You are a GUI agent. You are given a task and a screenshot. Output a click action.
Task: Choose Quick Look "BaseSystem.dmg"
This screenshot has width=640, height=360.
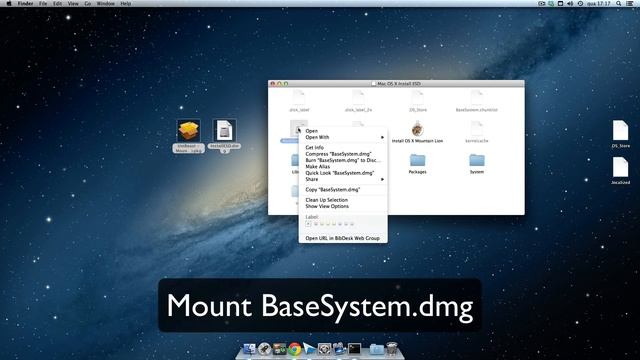click(343, 173)
